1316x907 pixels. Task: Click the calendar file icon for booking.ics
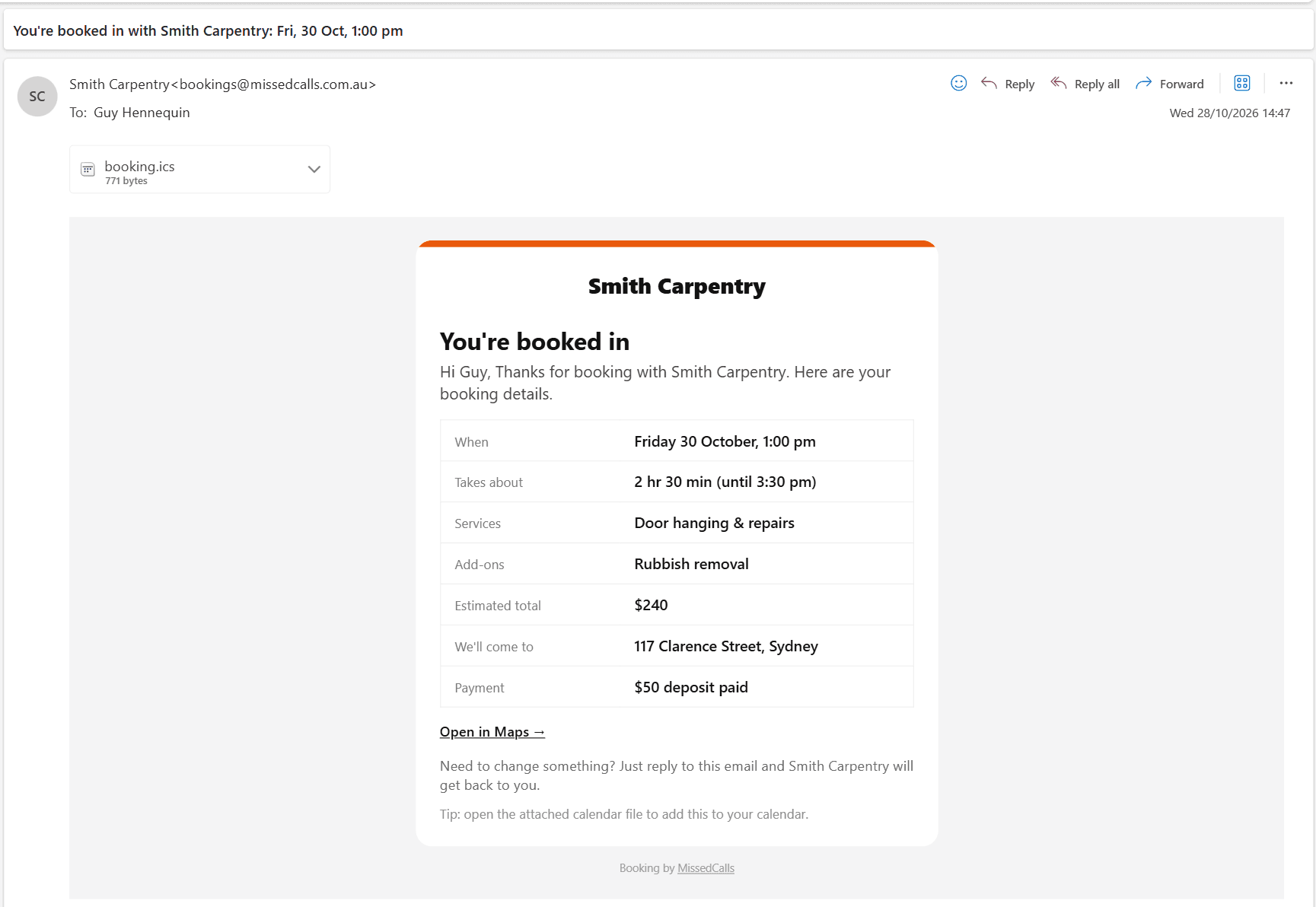88,169
